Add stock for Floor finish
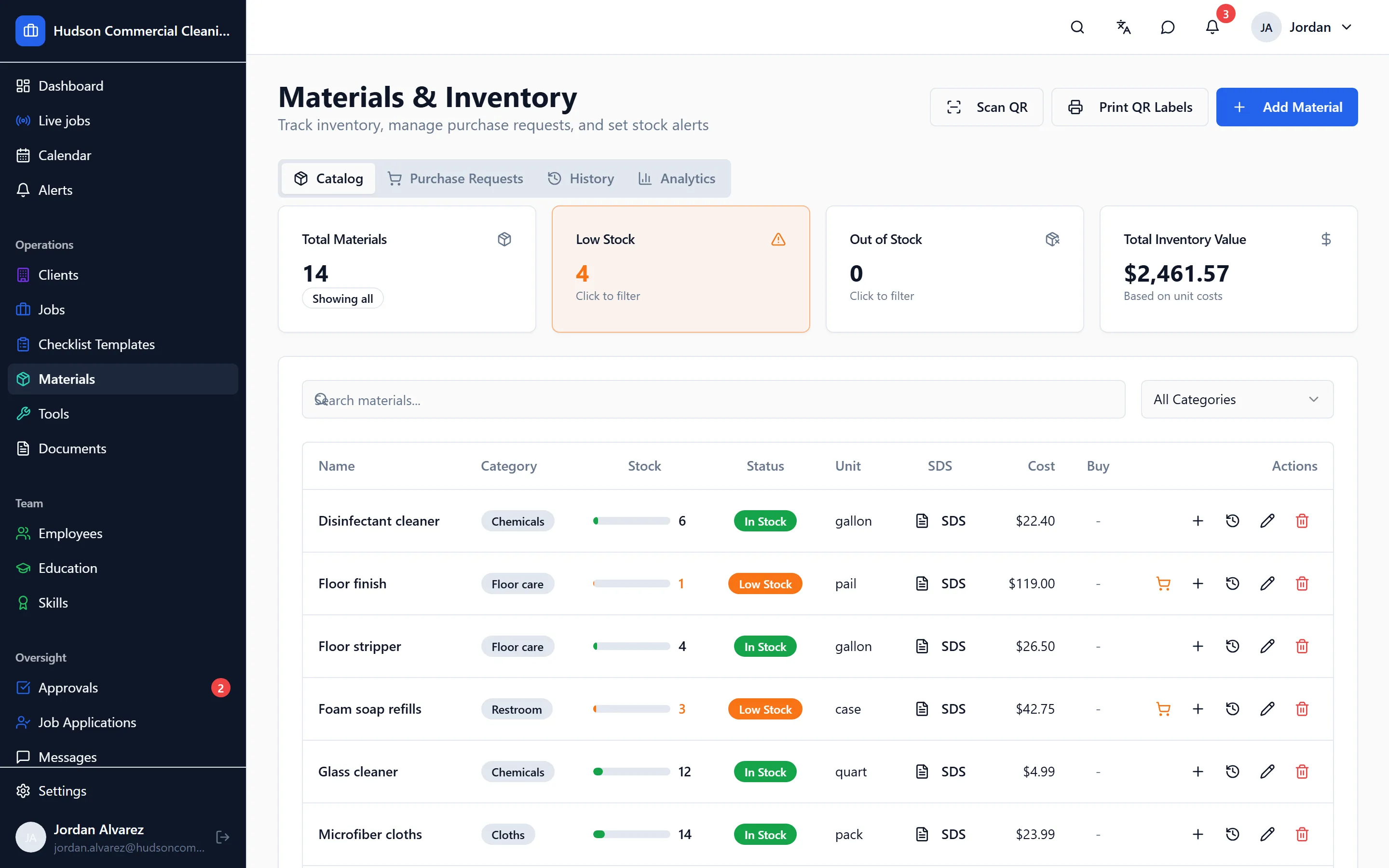Image resolution: width=1389 pixels, height=868 pixels. coord(1198,583)
